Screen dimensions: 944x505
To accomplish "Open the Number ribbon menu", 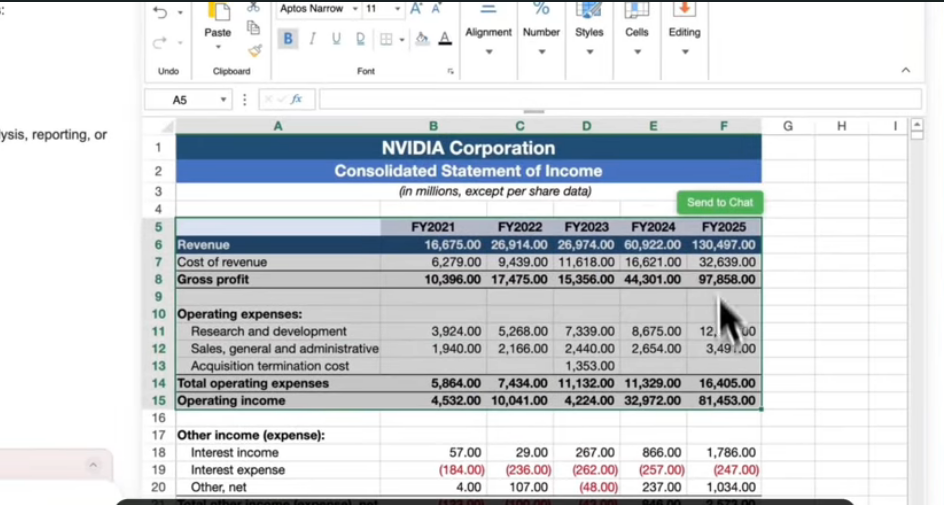I will 541,32.
